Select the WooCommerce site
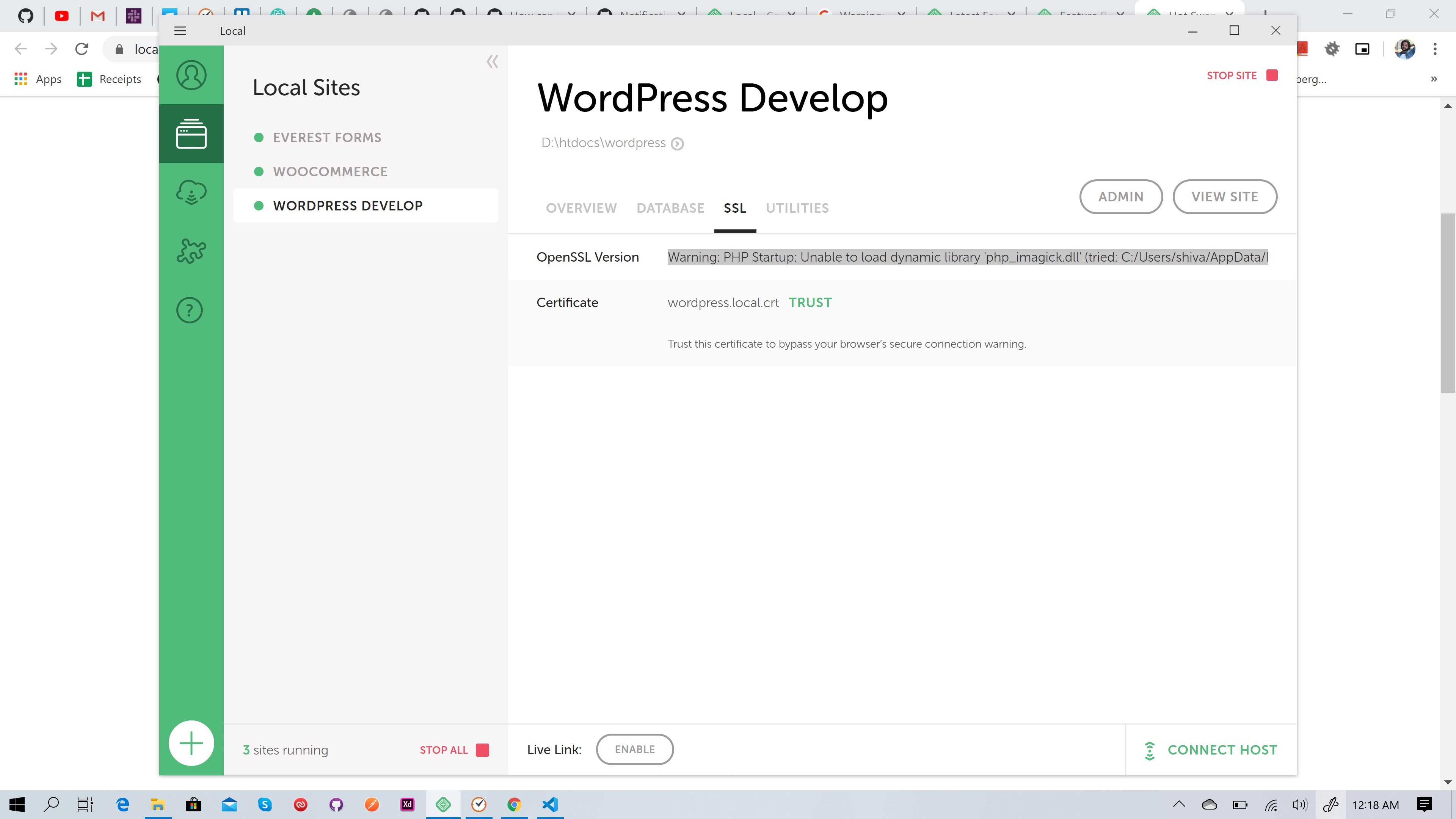 pyautogui.click(x=366, y=171)
